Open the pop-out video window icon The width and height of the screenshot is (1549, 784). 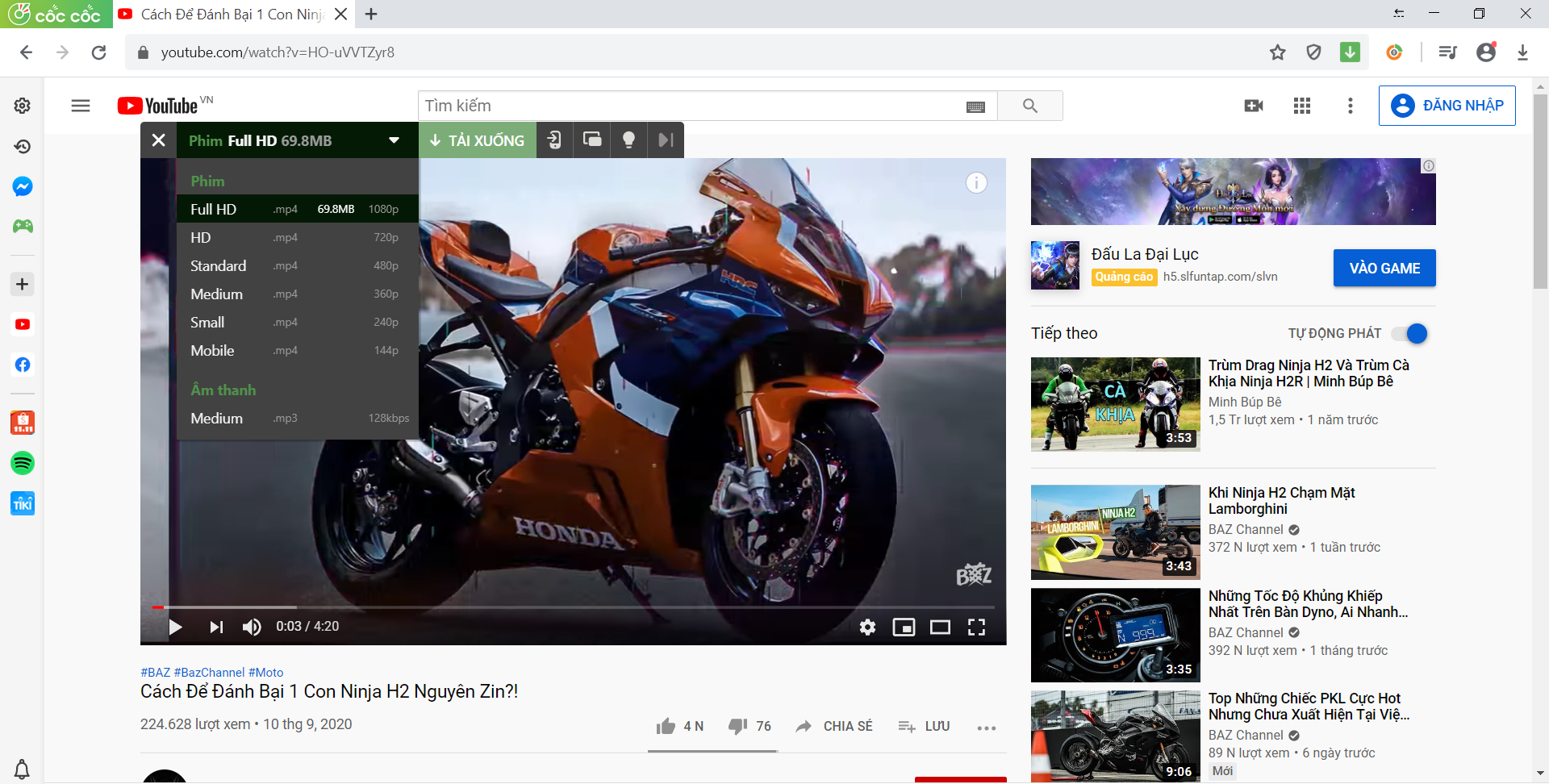coord(592,140)
